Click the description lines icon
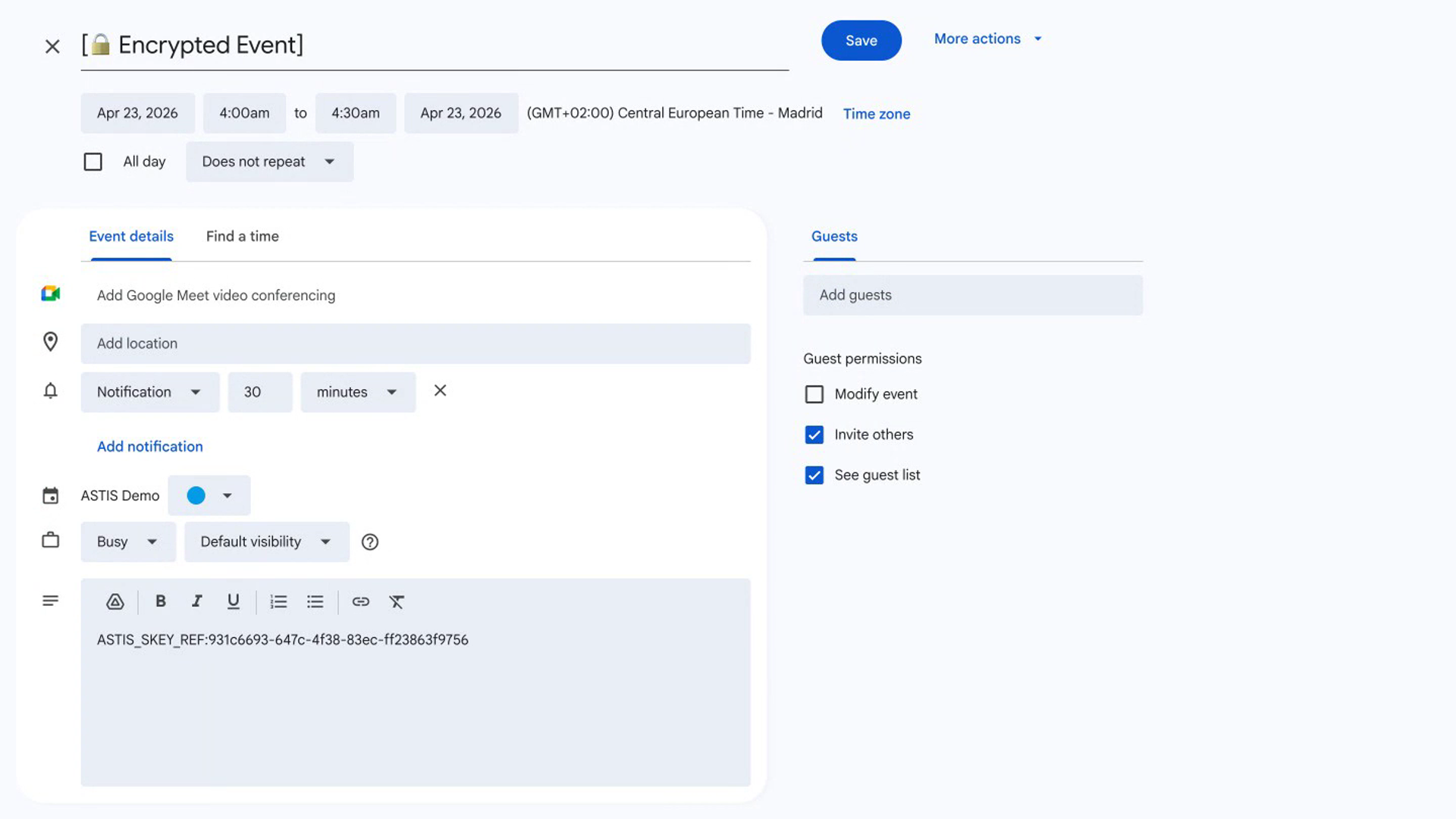This screenshot has width=1456, height=819. 50,601
